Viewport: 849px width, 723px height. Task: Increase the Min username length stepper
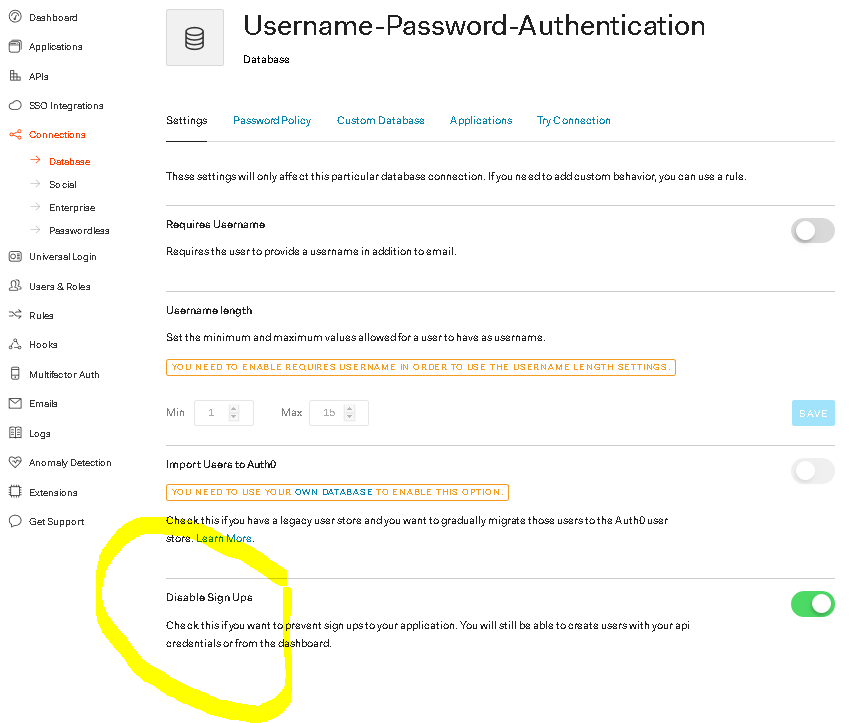233,409
